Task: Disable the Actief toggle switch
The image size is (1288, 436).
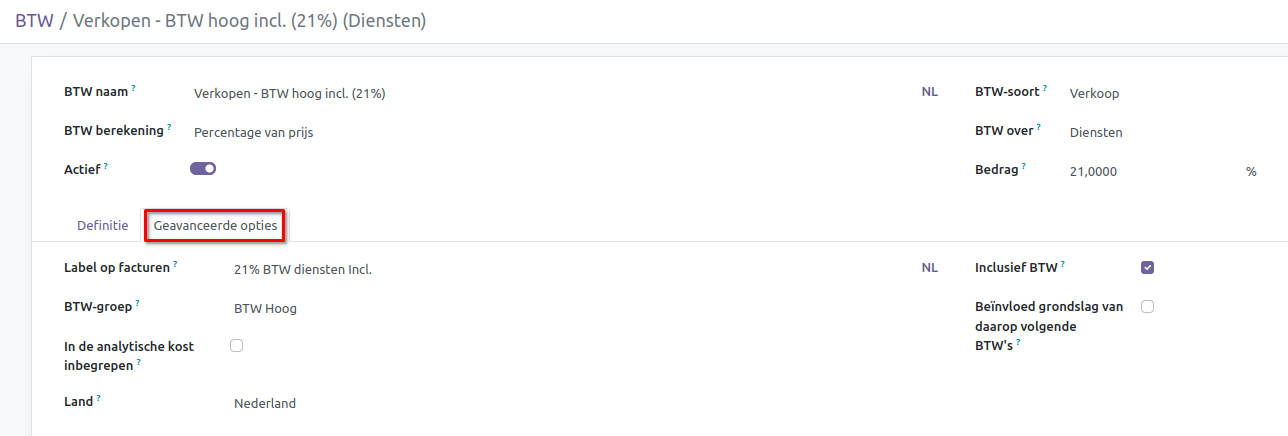Action: [x=203, y=169]
